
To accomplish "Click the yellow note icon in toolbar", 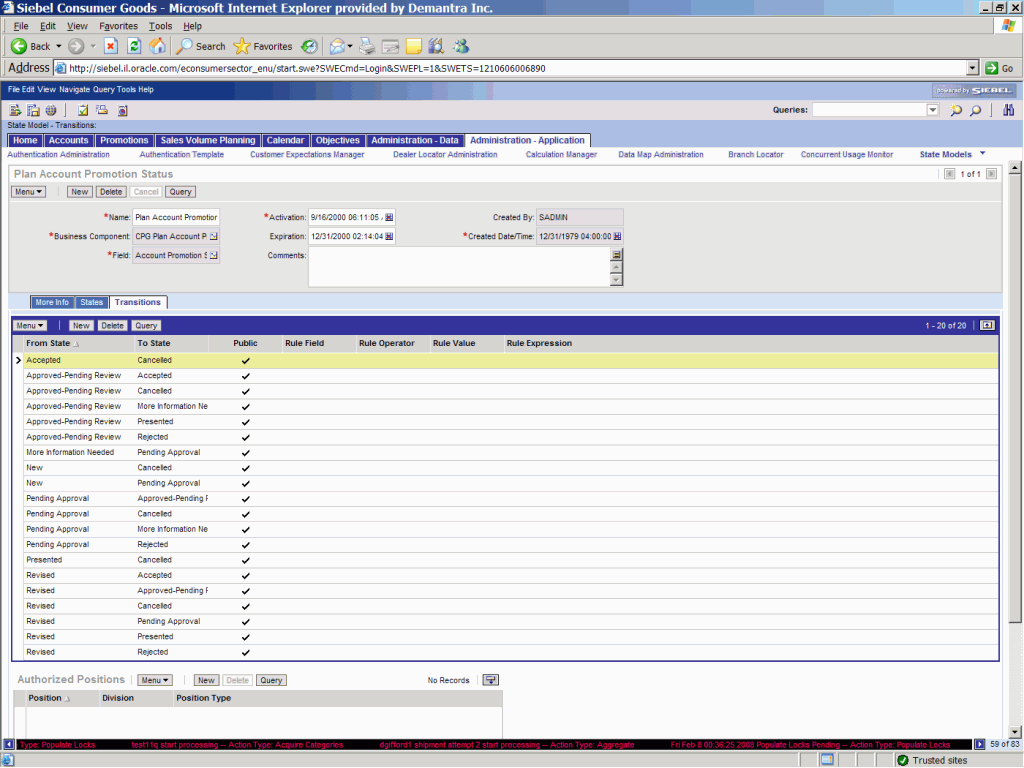I will pos(413,46).
